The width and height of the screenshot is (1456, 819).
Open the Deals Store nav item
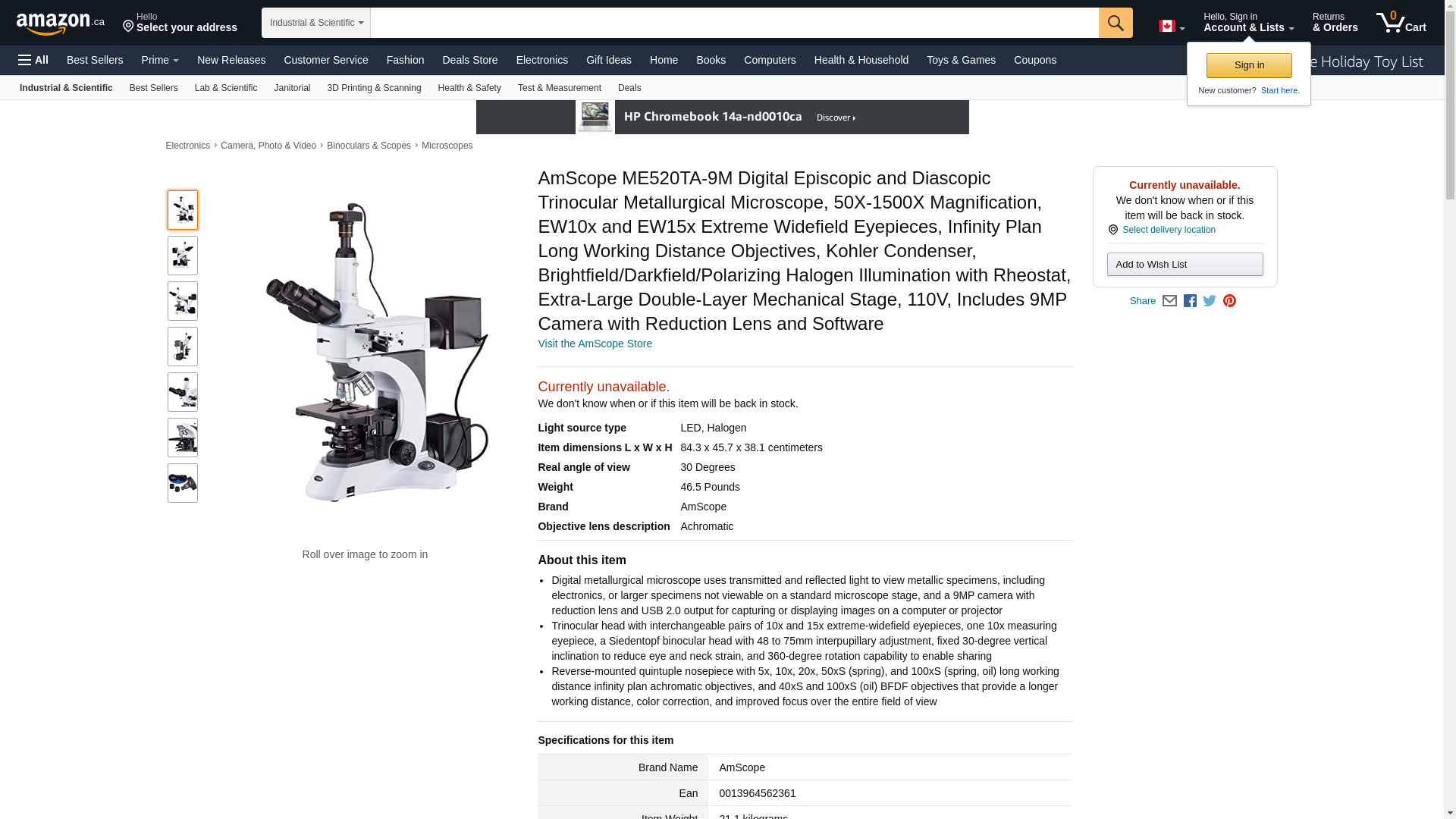(470, 60)
